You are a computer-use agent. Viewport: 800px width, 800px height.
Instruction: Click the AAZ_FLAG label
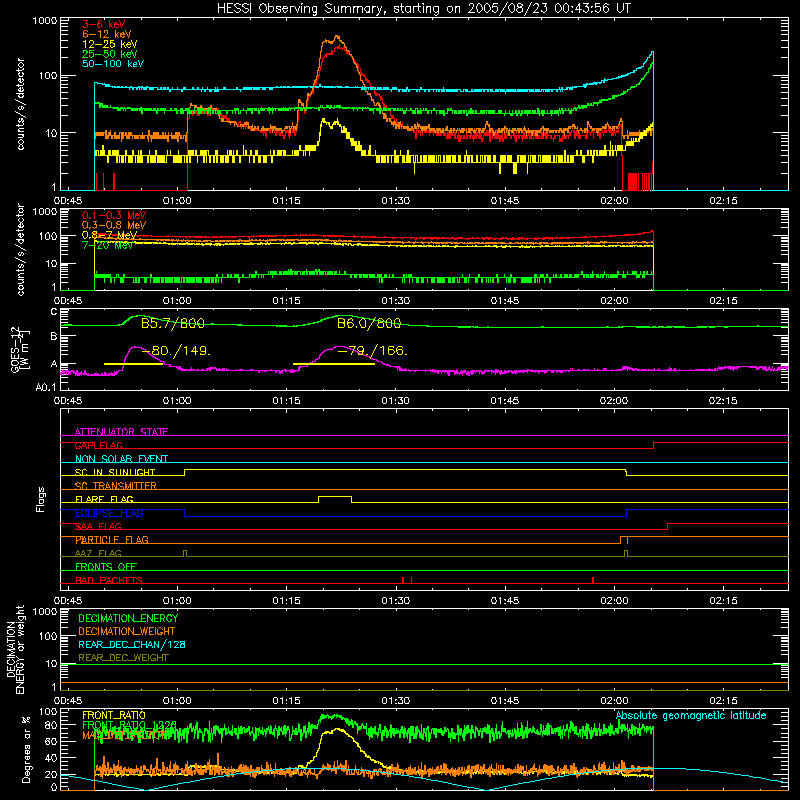click(98, 554)
